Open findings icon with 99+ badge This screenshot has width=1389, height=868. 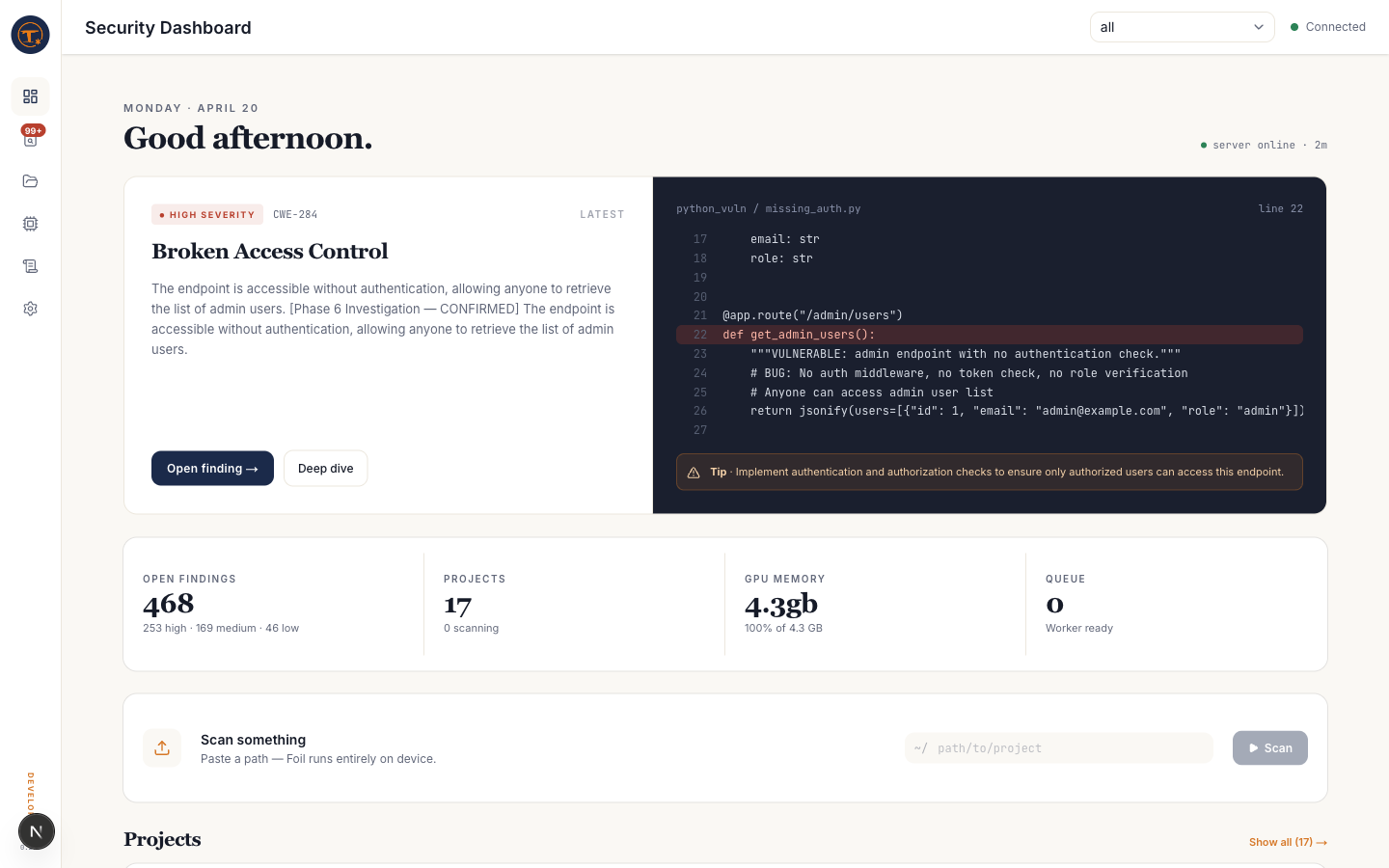[x=30, y=139]
